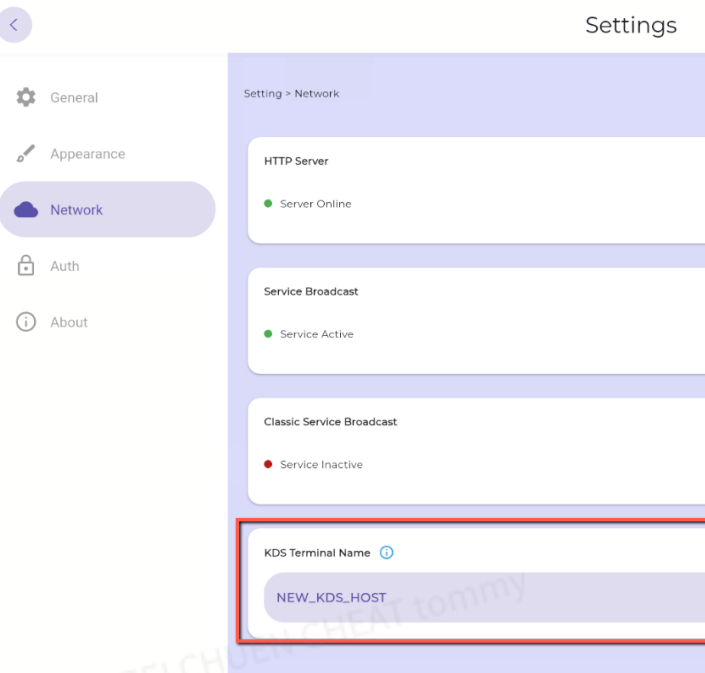Open the About section label
Image resolution: width=705 pixels, height=673 pixels.
(69, 322)
